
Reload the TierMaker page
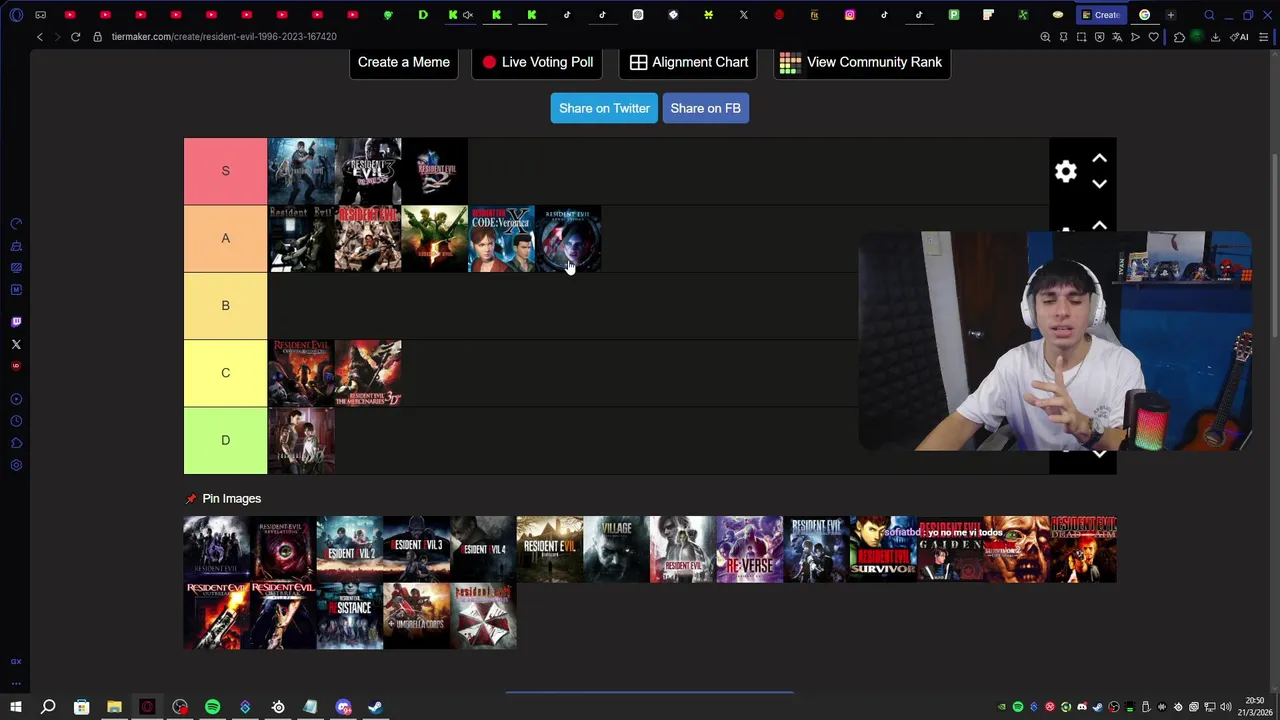pos(75,37)
